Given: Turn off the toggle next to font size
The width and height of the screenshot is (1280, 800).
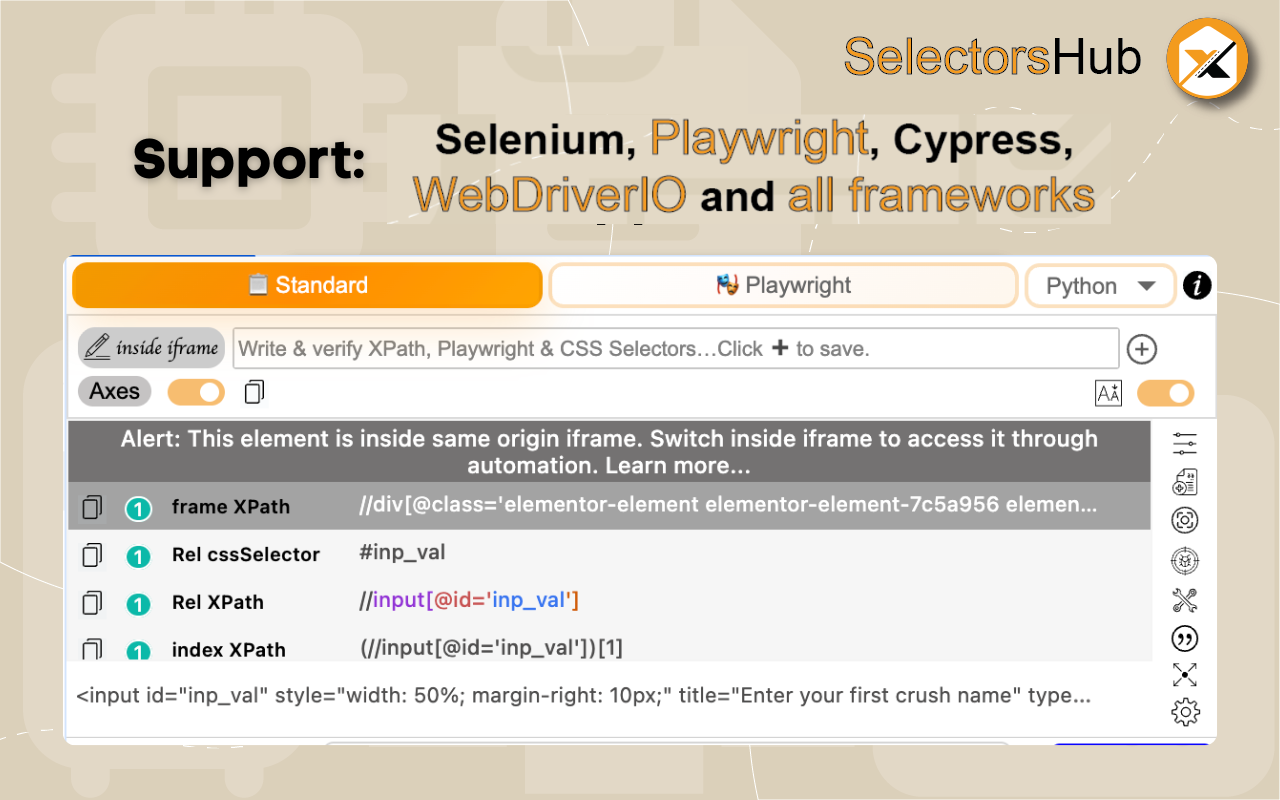Looking at the screenshot, I should click(1165, 394).
